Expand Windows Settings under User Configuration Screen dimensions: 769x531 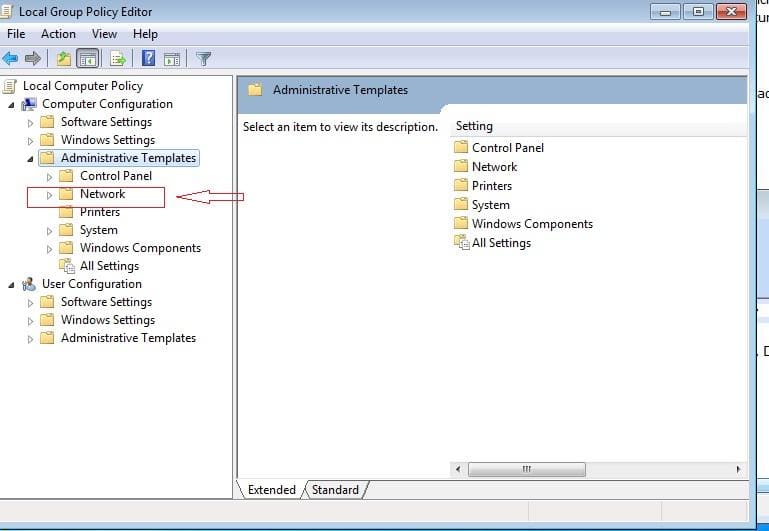click(x=30, y=321)
